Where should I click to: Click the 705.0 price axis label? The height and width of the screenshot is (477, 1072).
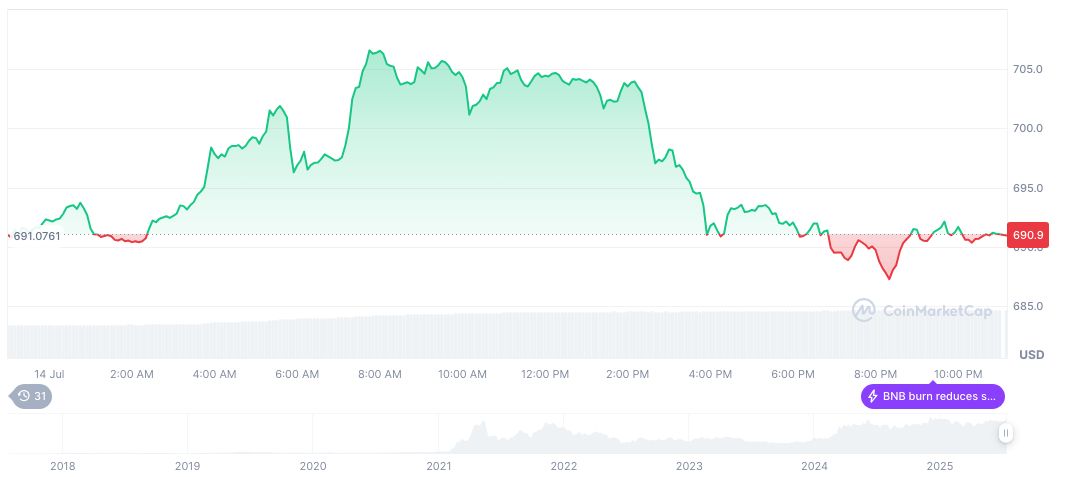(1028, 69)
